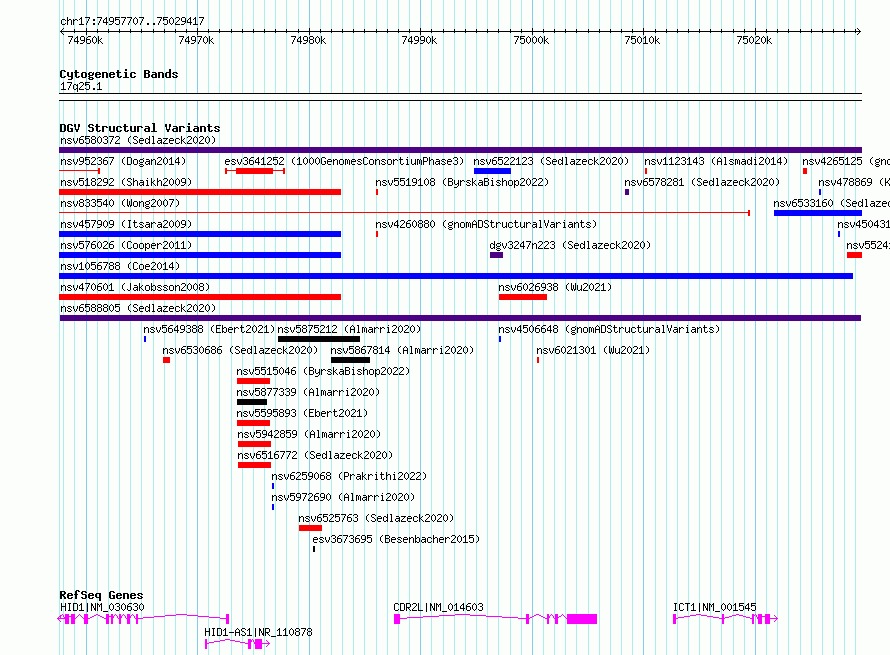The height and width of the screenshot is (655, 890).
Task: Open nsv576026 (Cooper2011) variant label
Action: click(126, 245)
